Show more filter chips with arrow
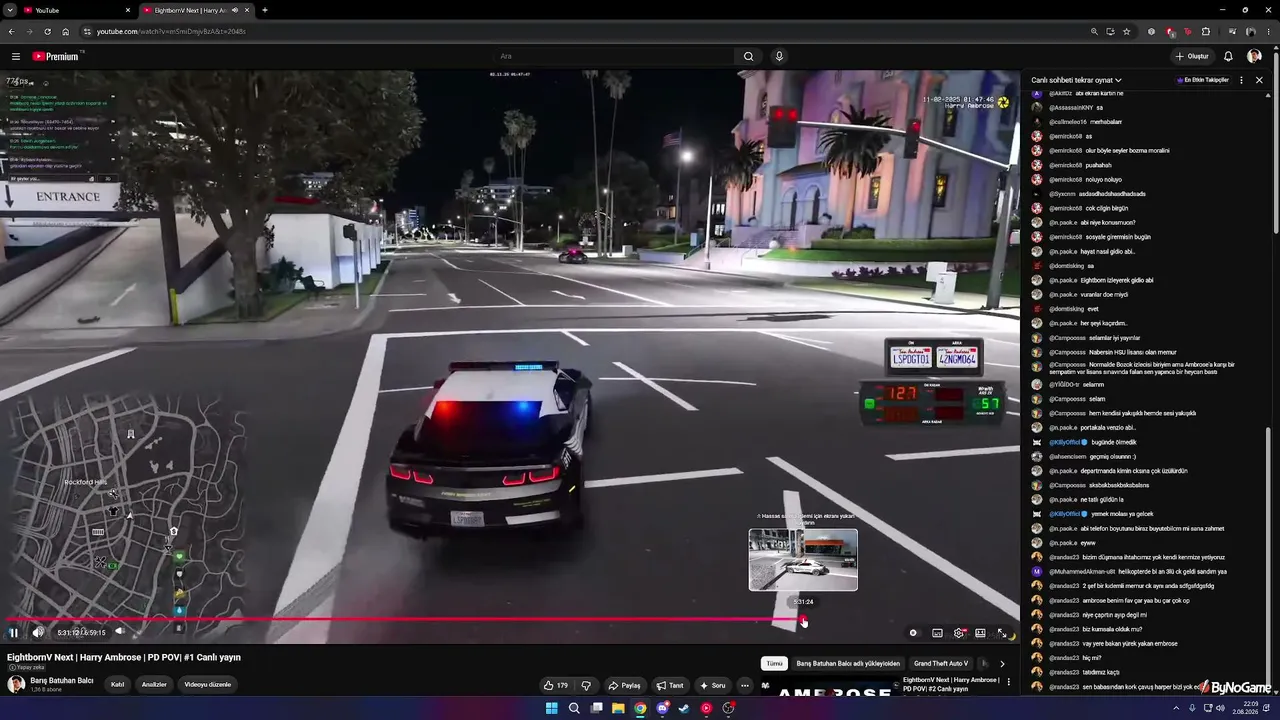 click(1002, 663)
